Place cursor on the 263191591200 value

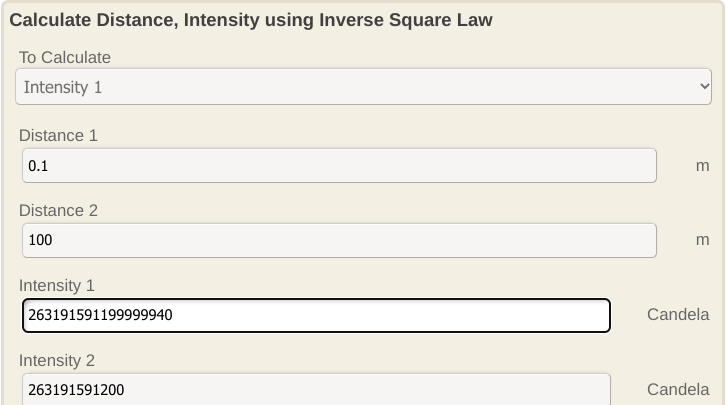(x=76, y=390)
